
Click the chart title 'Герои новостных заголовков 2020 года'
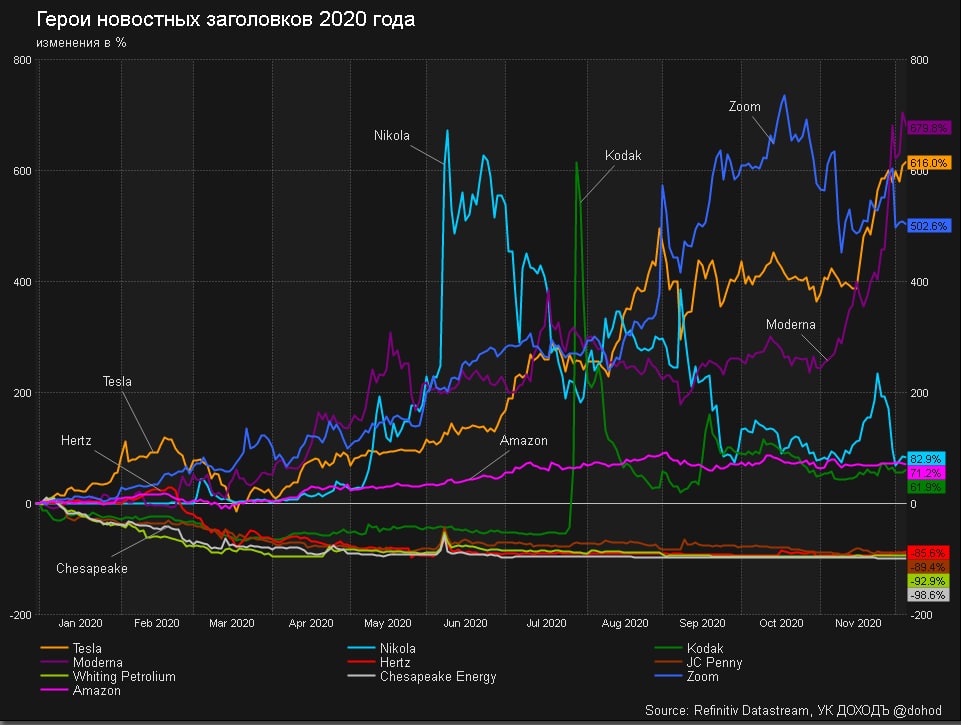226,19
